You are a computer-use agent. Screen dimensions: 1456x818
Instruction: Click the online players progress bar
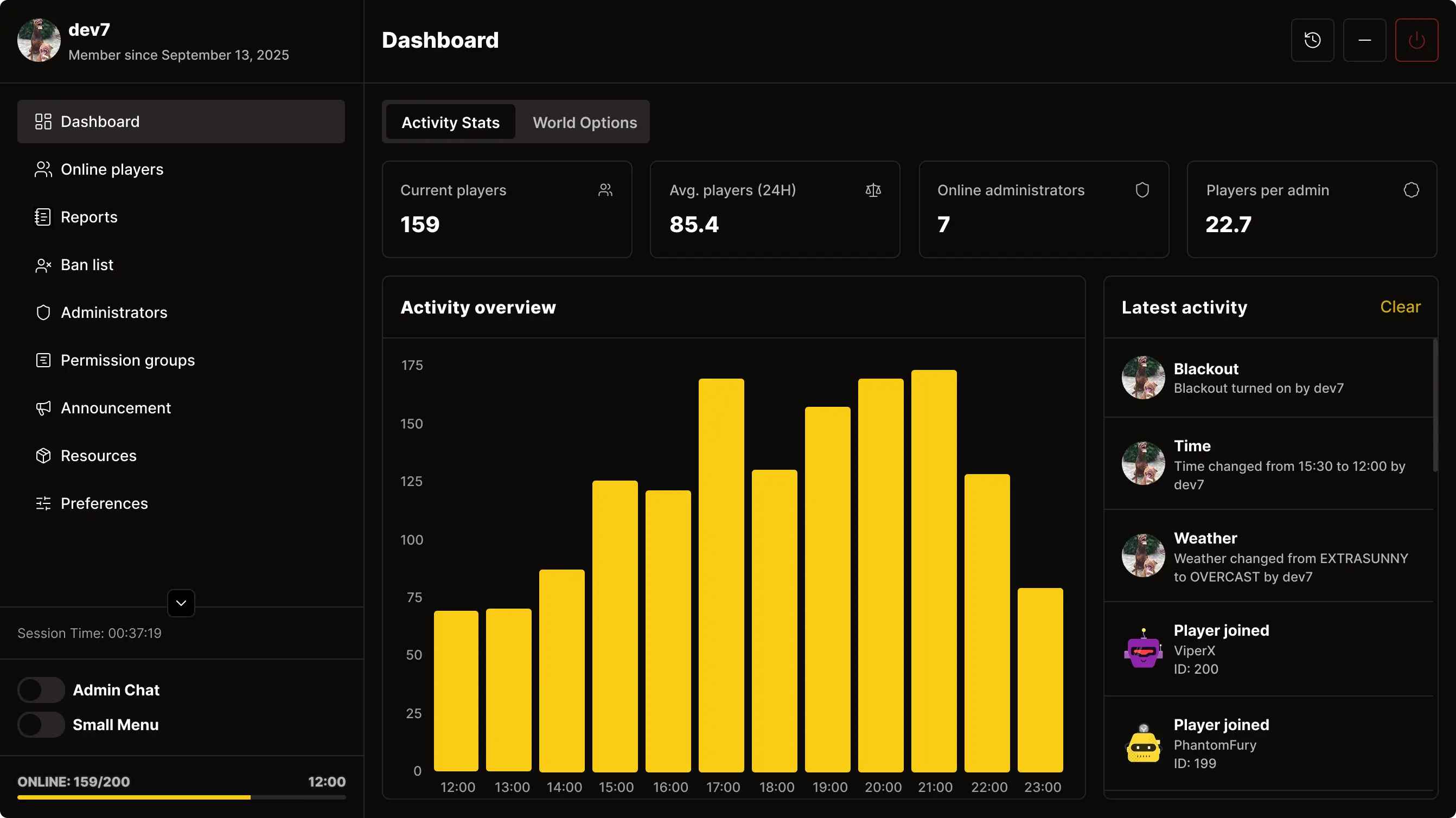pos(181,797)
